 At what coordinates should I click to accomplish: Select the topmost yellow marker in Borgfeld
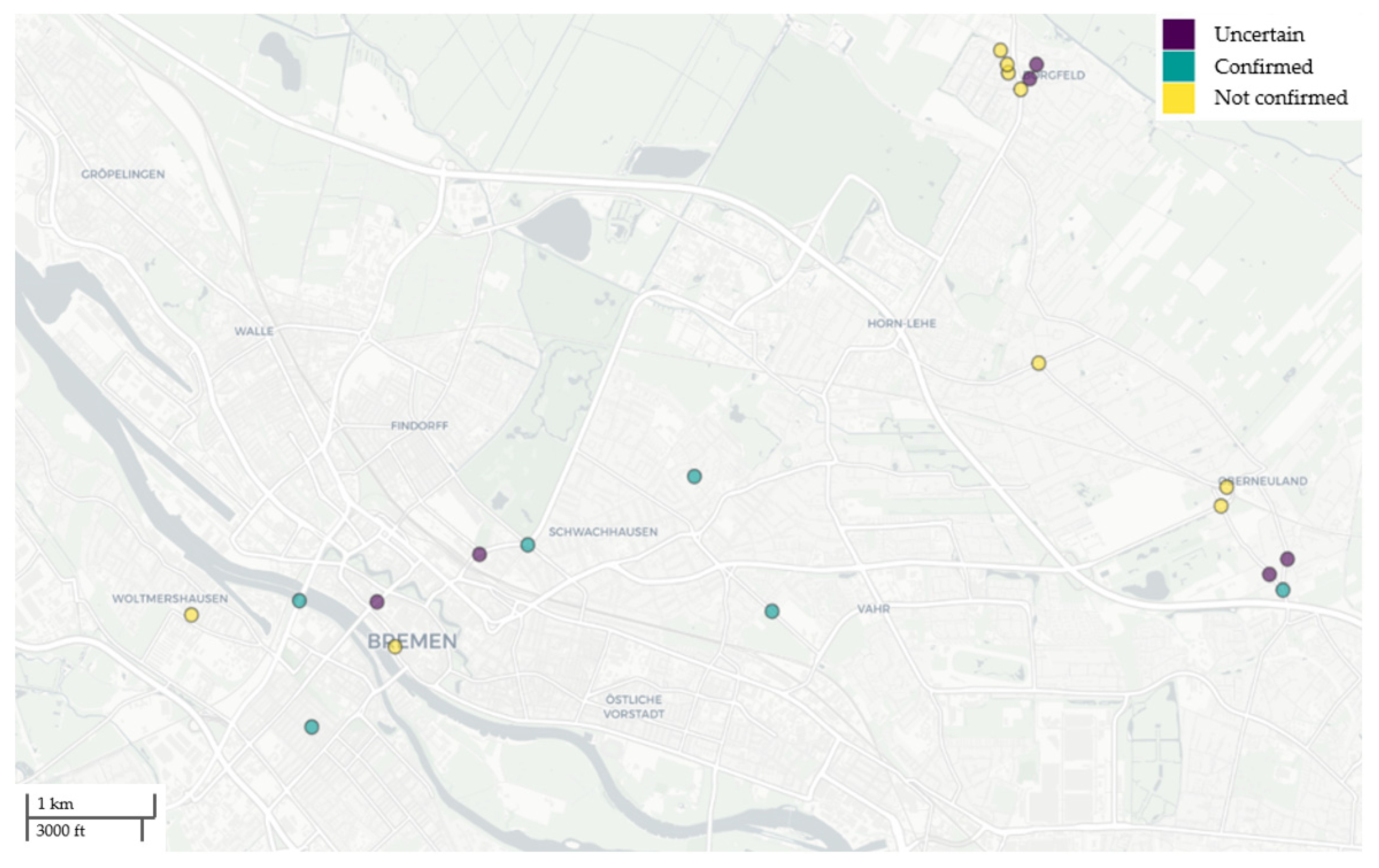click(x=1000, y=50)
